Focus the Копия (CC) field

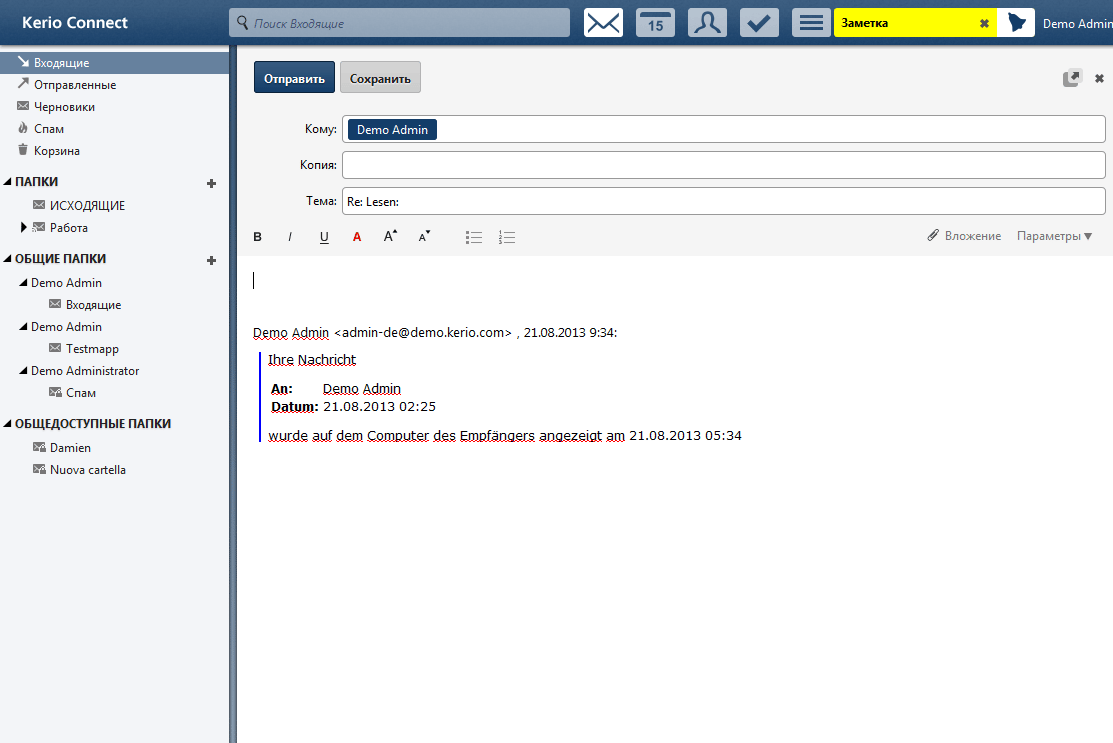click(x=723, y=165)
